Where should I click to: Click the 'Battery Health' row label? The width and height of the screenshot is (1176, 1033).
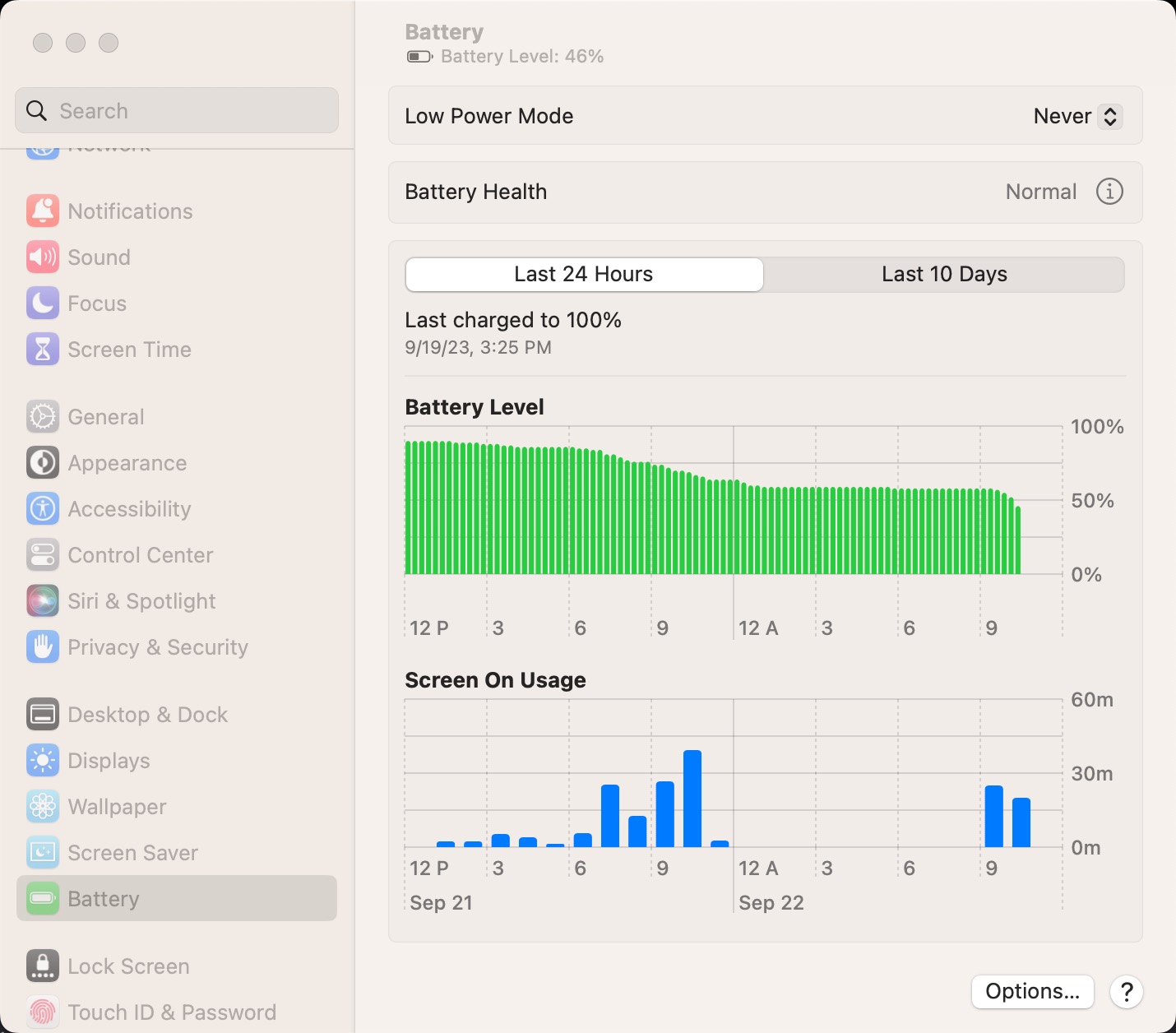[x=476, y=192]
